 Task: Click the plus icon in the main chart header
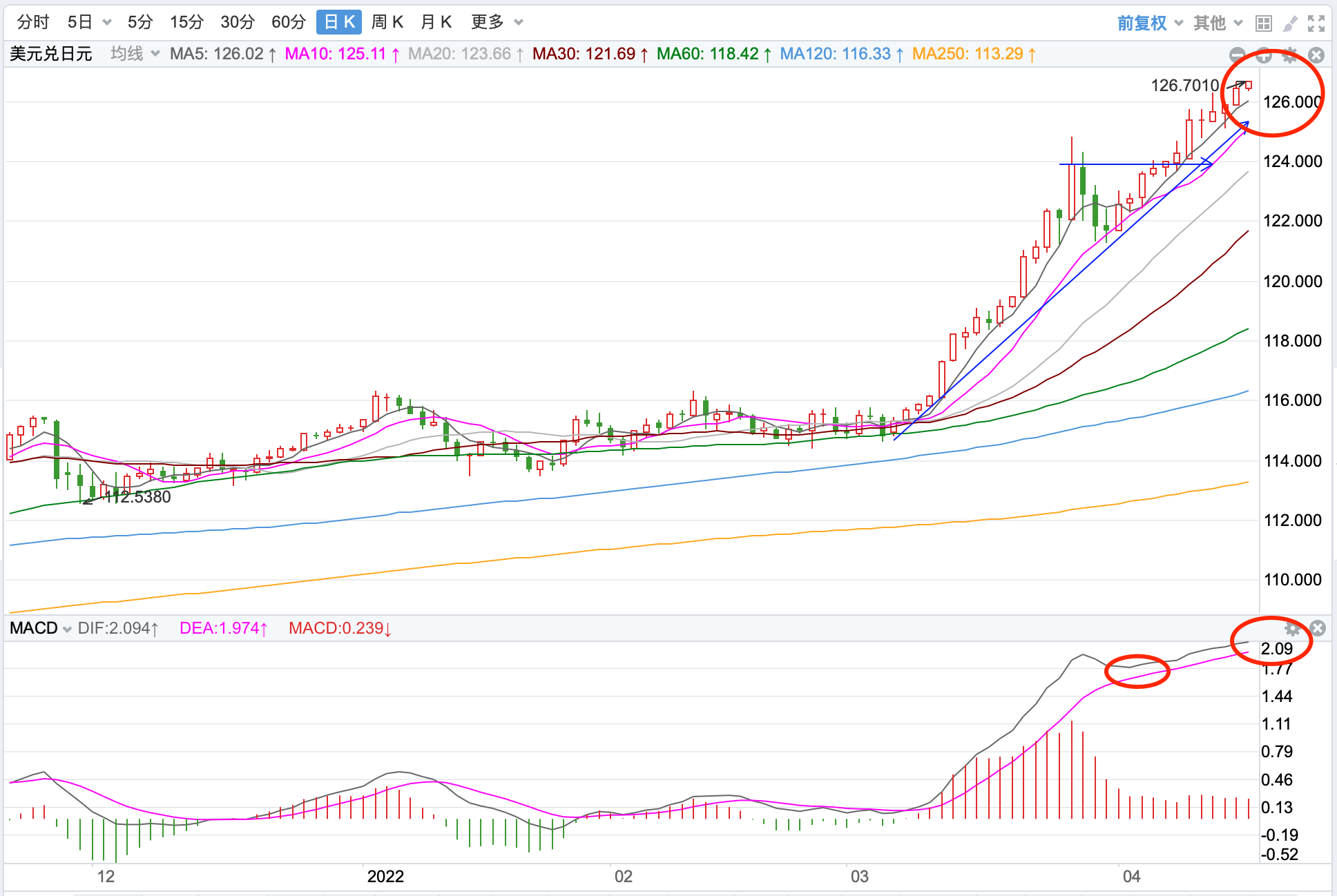click(1264, 55)
